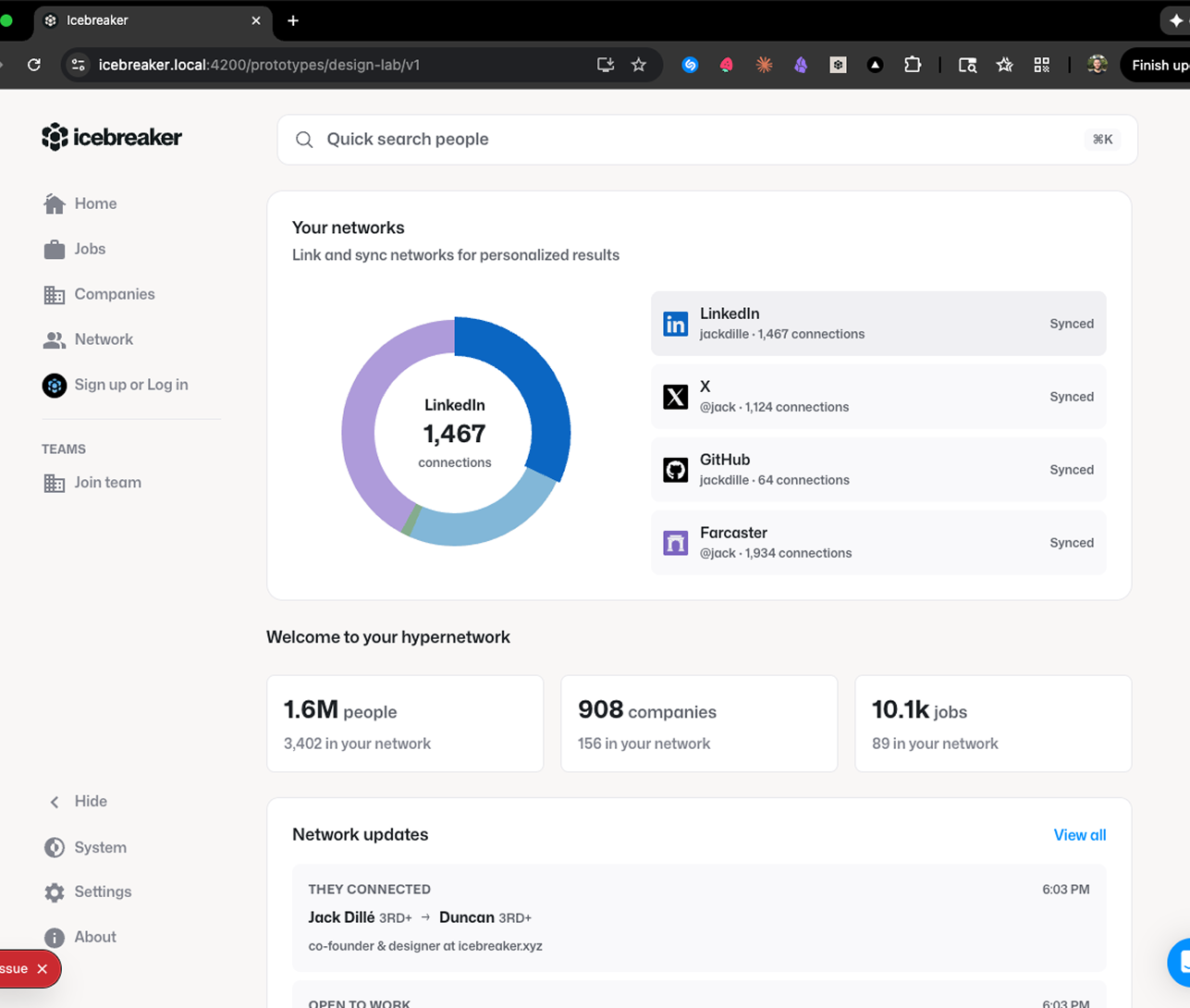Open the browser extensions puzzle icon
The width and height of the screenshot is (1190, 1008).
point(912,65)
